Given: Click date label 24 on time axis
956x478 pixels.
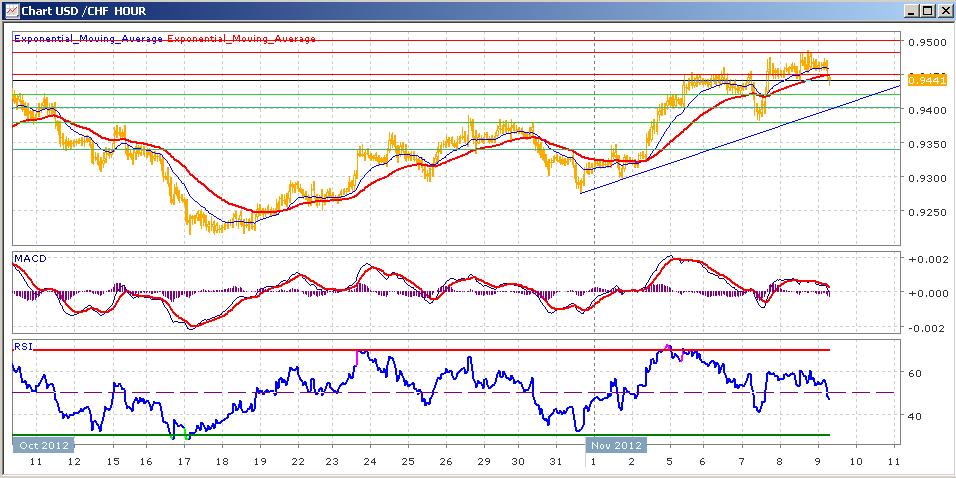Looking at the screenshot, I should click(369, 462).
